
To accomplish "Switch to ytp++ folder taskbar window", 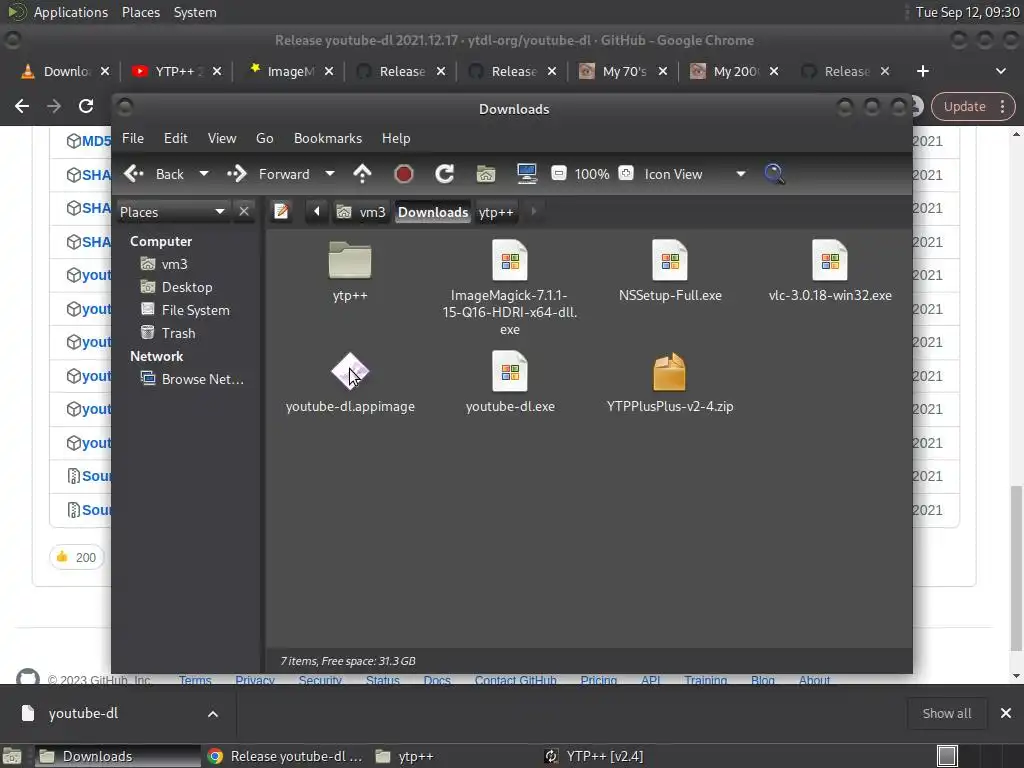I will tap(405, 756).
